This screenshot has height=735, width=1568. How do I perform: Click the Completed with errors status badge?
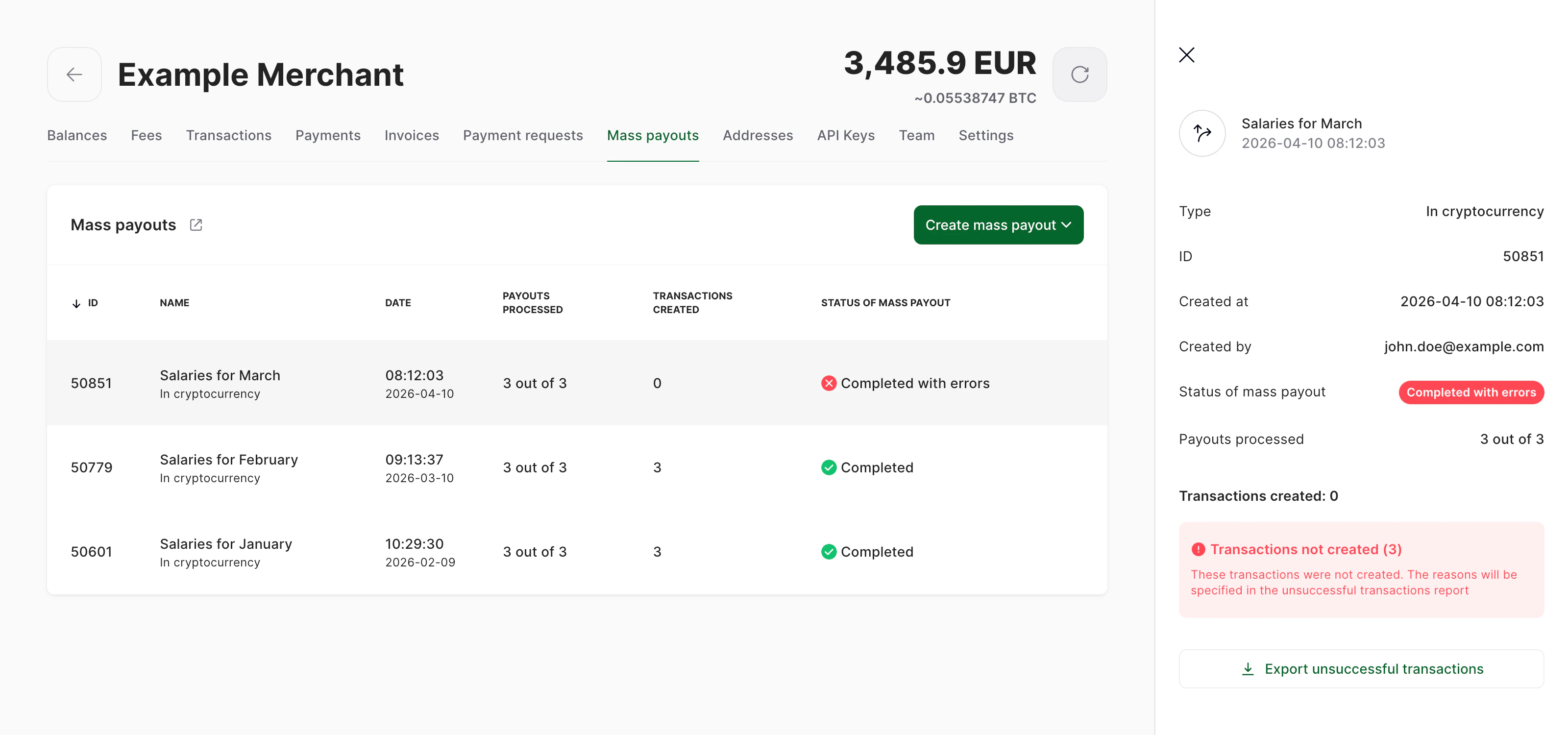click(x=1471, y=392)
